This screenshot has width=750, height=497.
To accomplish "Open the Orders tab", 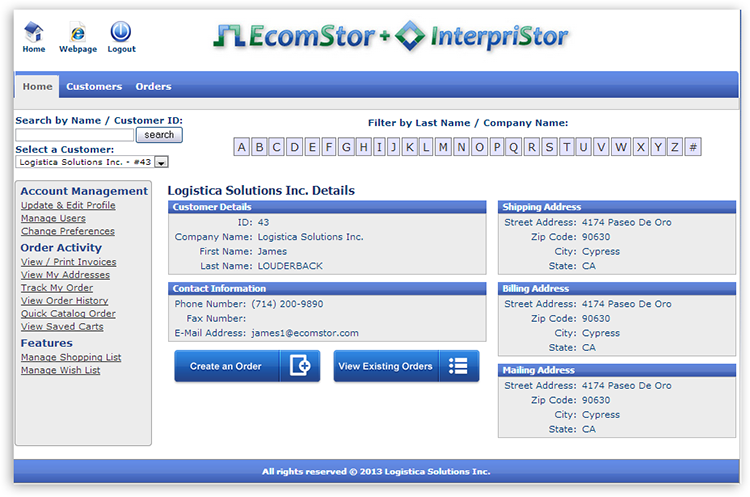I will click(x=153, y=87).
